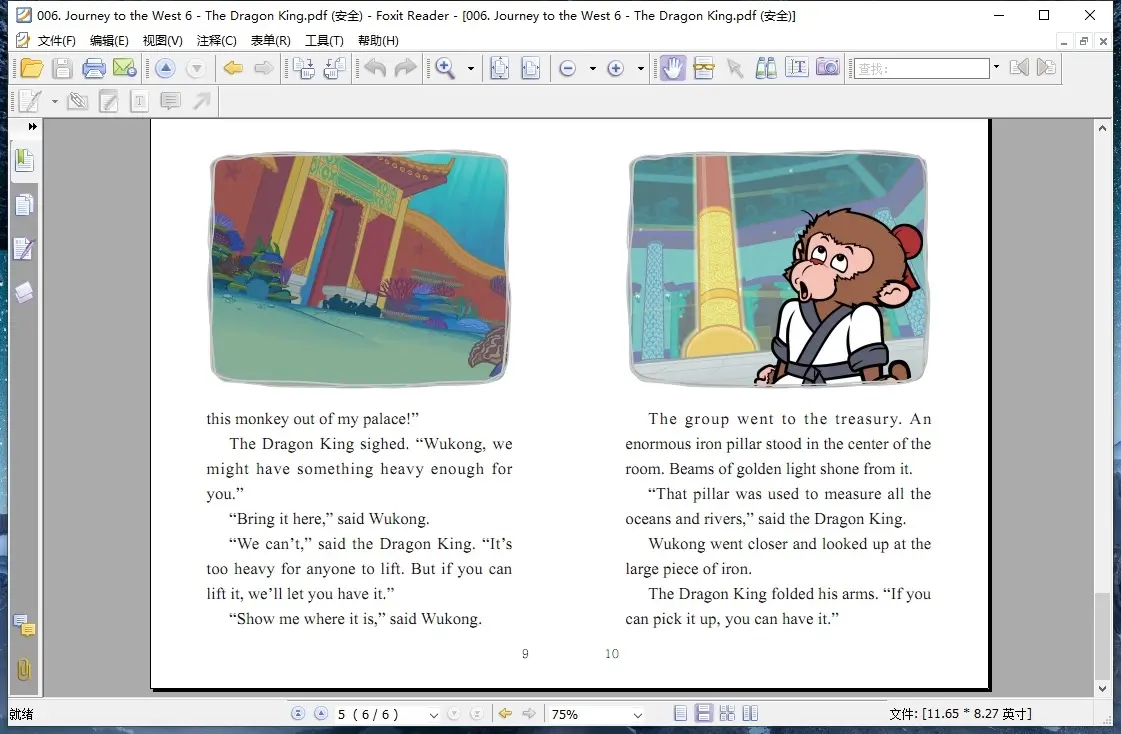Open the Attachments paperclip panel
The width and height of the screenshot is (1121, 734).
24,670
